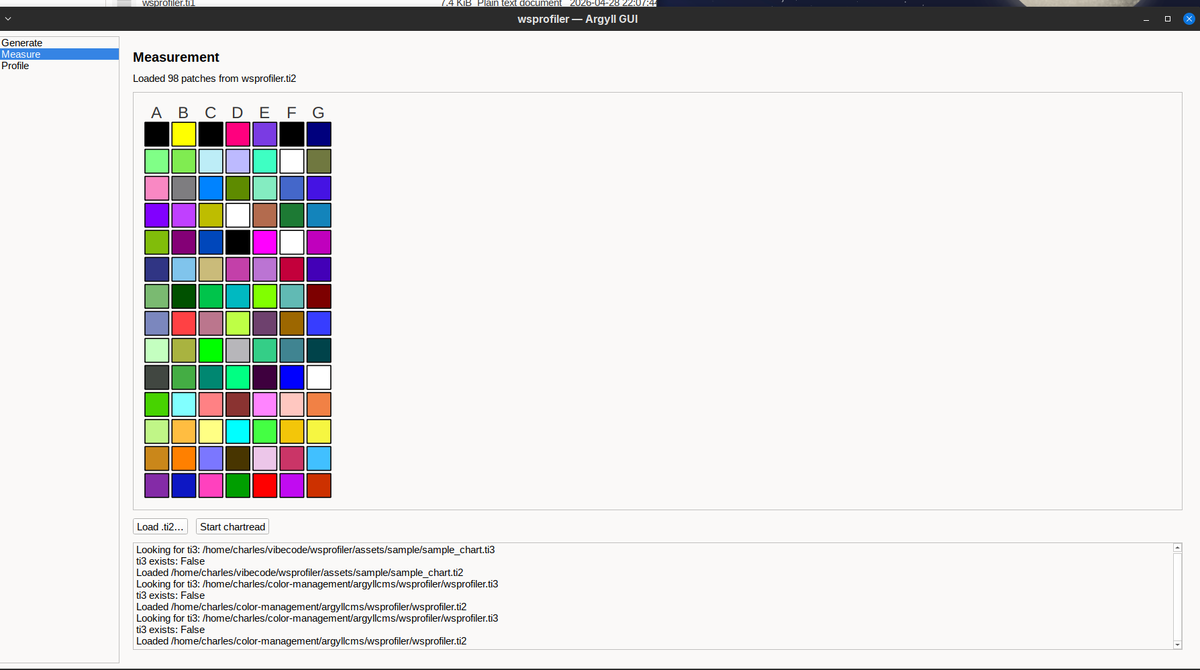Pick the pure red patch in bottom row

point(265,485)
